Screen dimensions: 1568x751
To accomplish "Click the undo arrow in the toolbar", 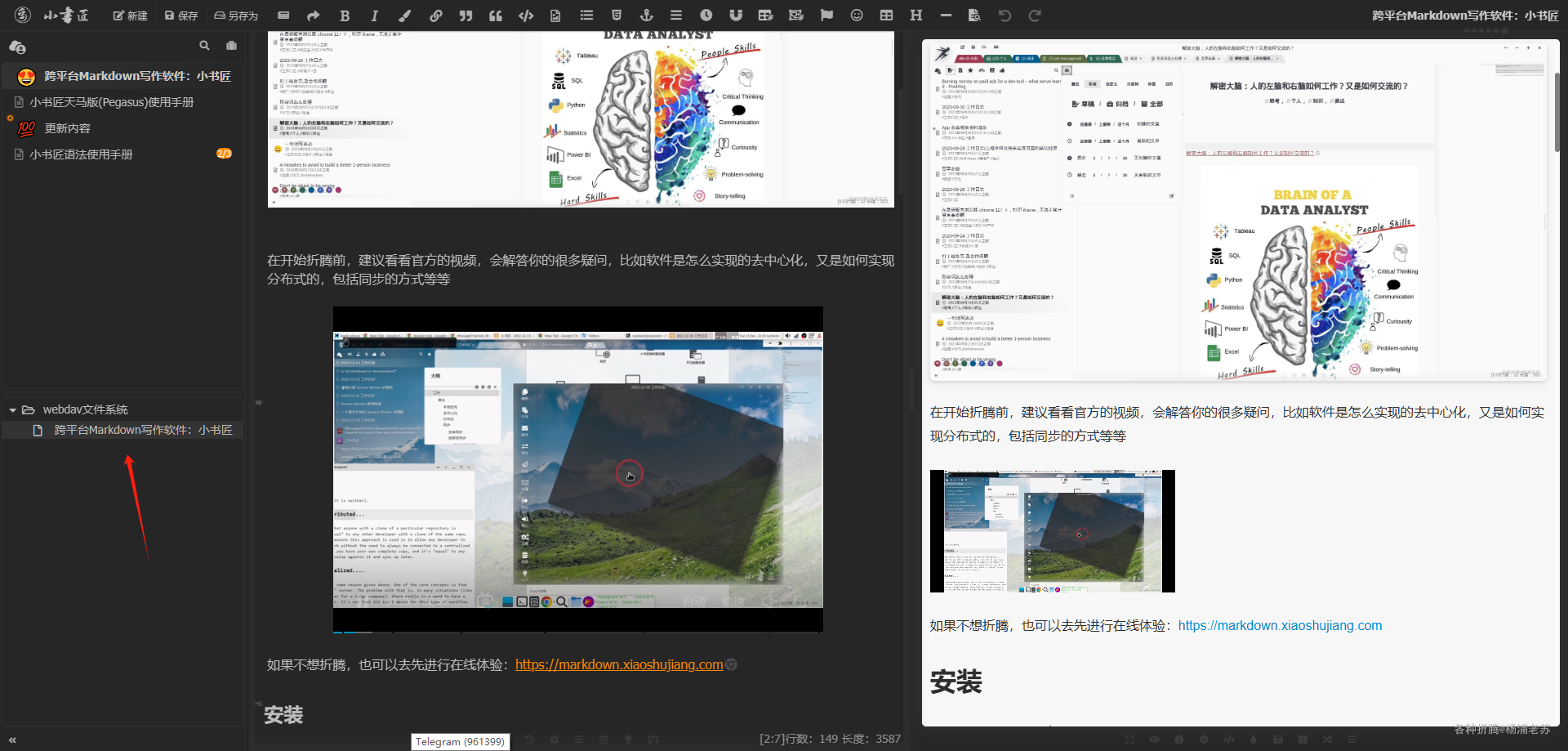I will pos(1005,16).
